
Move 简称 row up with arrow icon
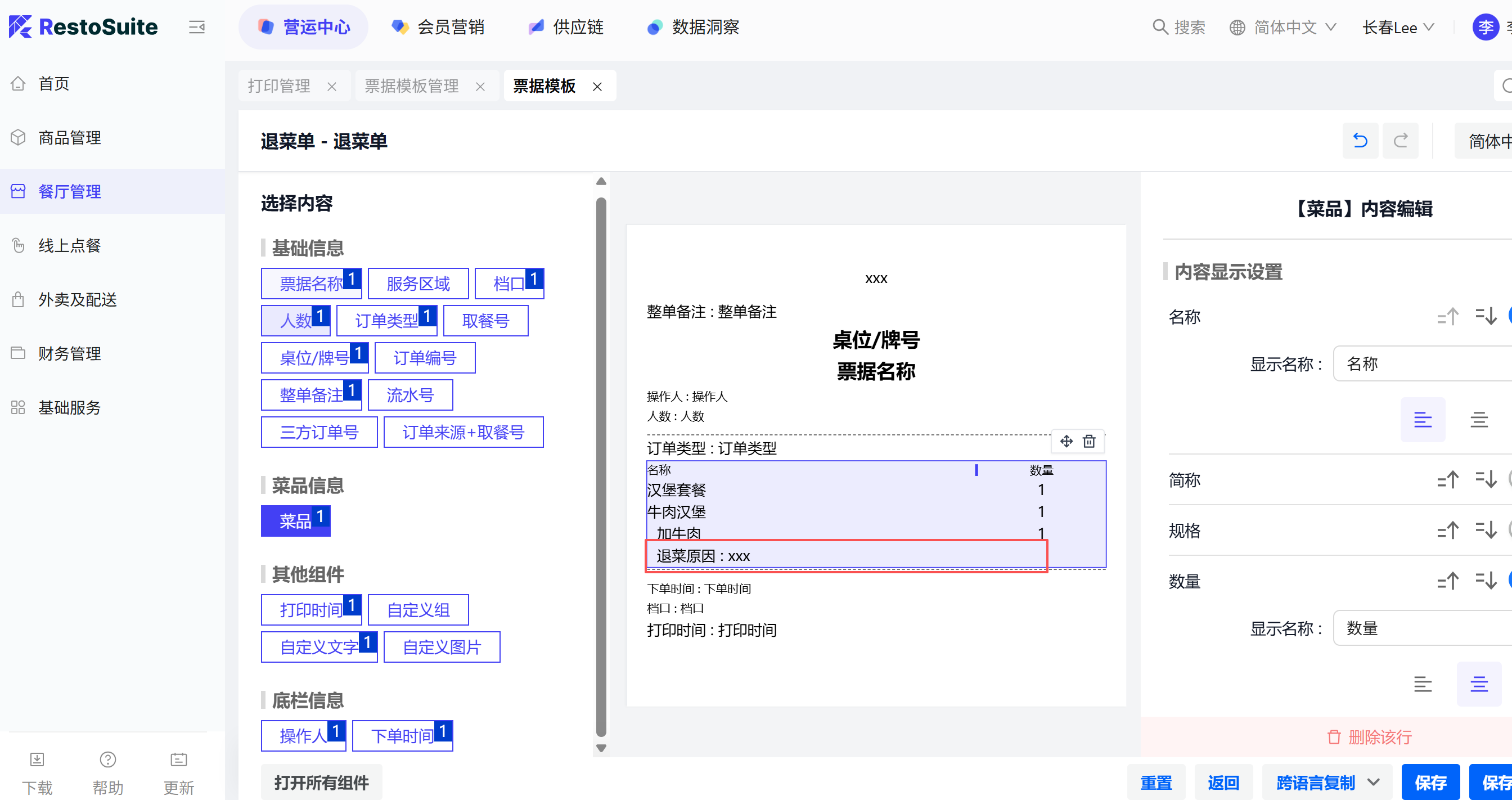point(1447,479)
